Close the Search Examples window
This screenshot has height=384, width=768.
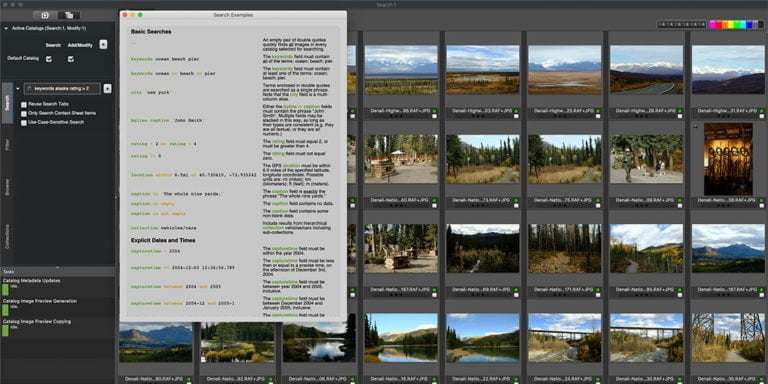[125, 15]
